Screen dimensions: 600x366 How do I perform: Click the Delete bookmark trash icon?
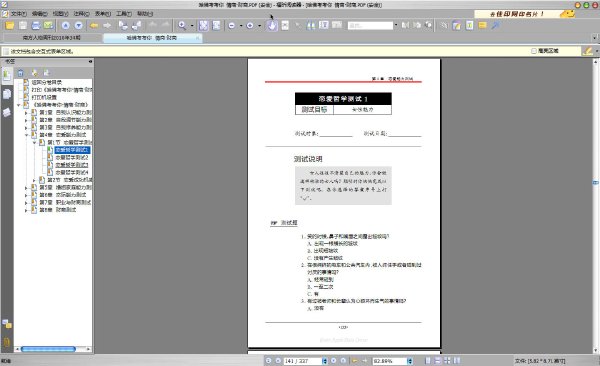click(21, 73)
